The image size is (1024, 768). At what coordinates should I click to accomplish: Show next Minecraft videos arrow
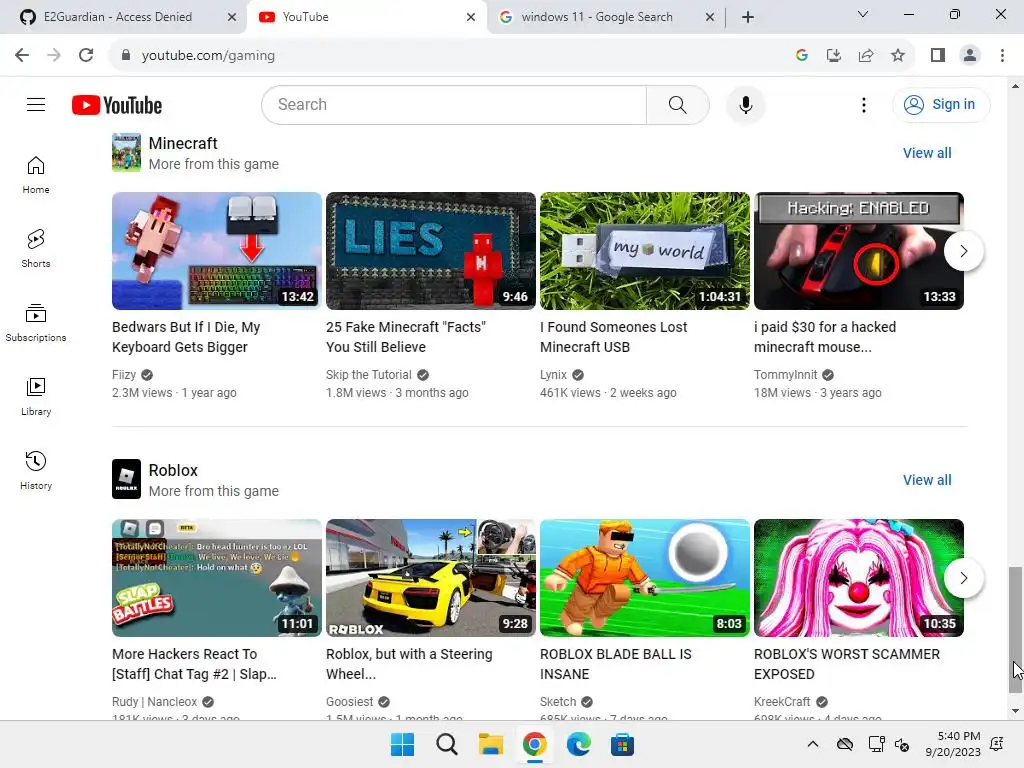click(963, 251)
